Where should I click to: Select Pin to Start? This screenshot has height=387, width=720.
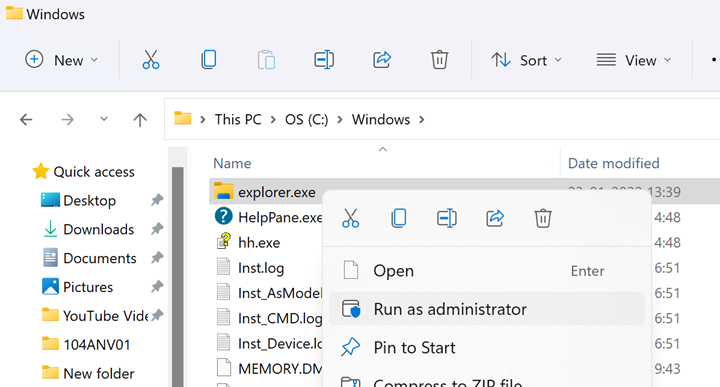point(487,348)
